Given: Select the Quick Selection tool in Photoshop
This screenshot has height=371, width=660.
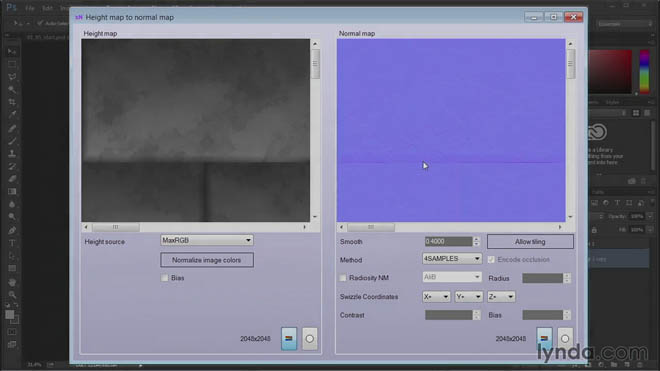Looking at the screenshot, I should [12, 89].
